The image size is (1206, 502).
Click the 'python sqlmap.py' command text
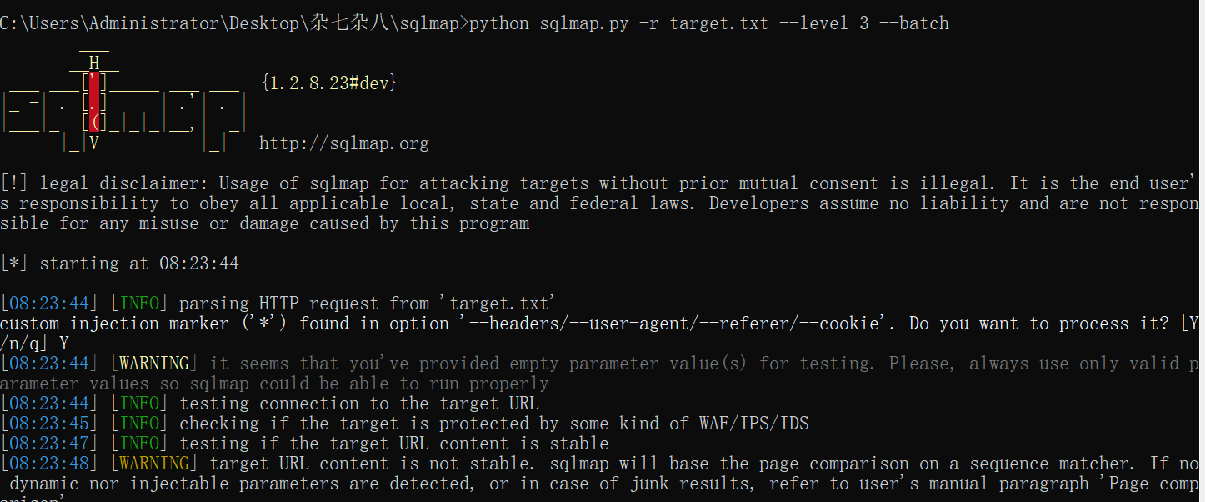[x=546, y=23]
